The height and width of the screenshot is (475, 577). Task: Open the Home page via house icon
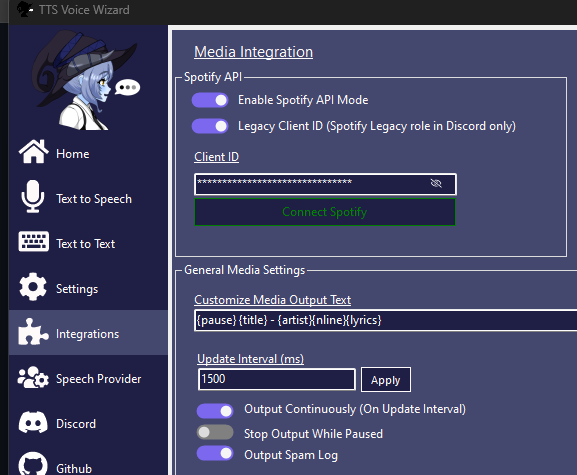[33, 152]
